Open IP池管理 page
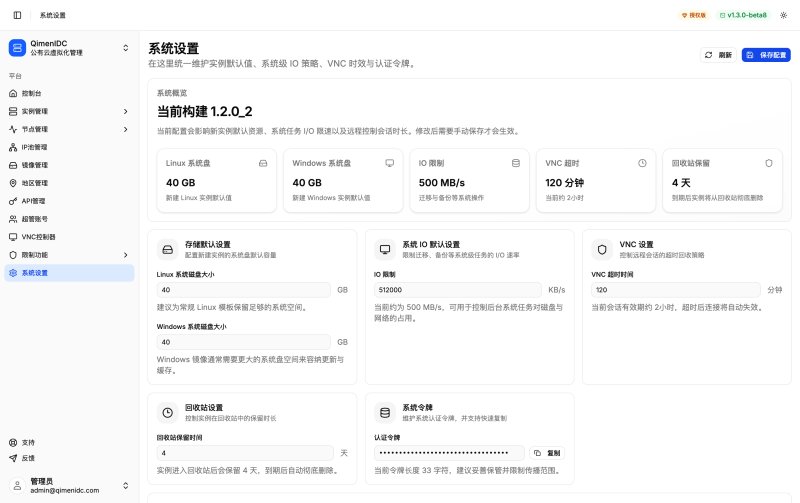The image size is (800, 503). [x=69, y=147]
